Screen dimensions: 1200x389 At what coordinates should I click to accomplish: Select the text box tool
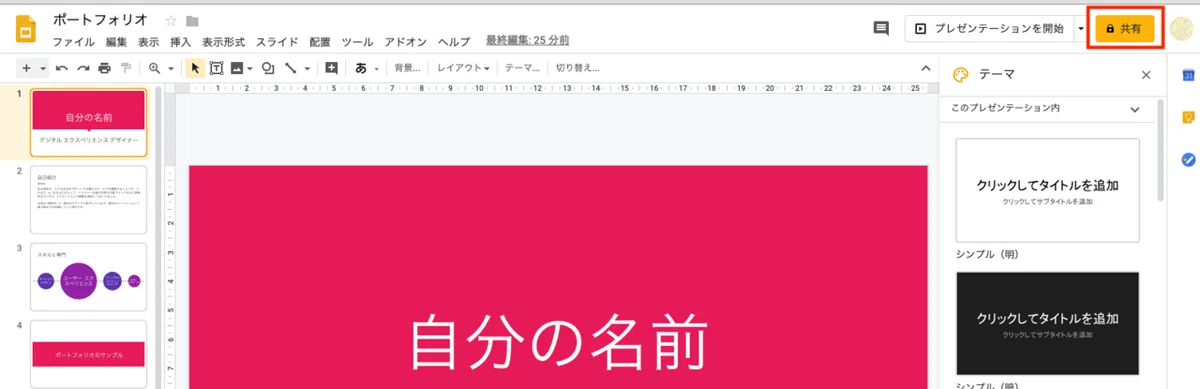click(x=216, y=68)
